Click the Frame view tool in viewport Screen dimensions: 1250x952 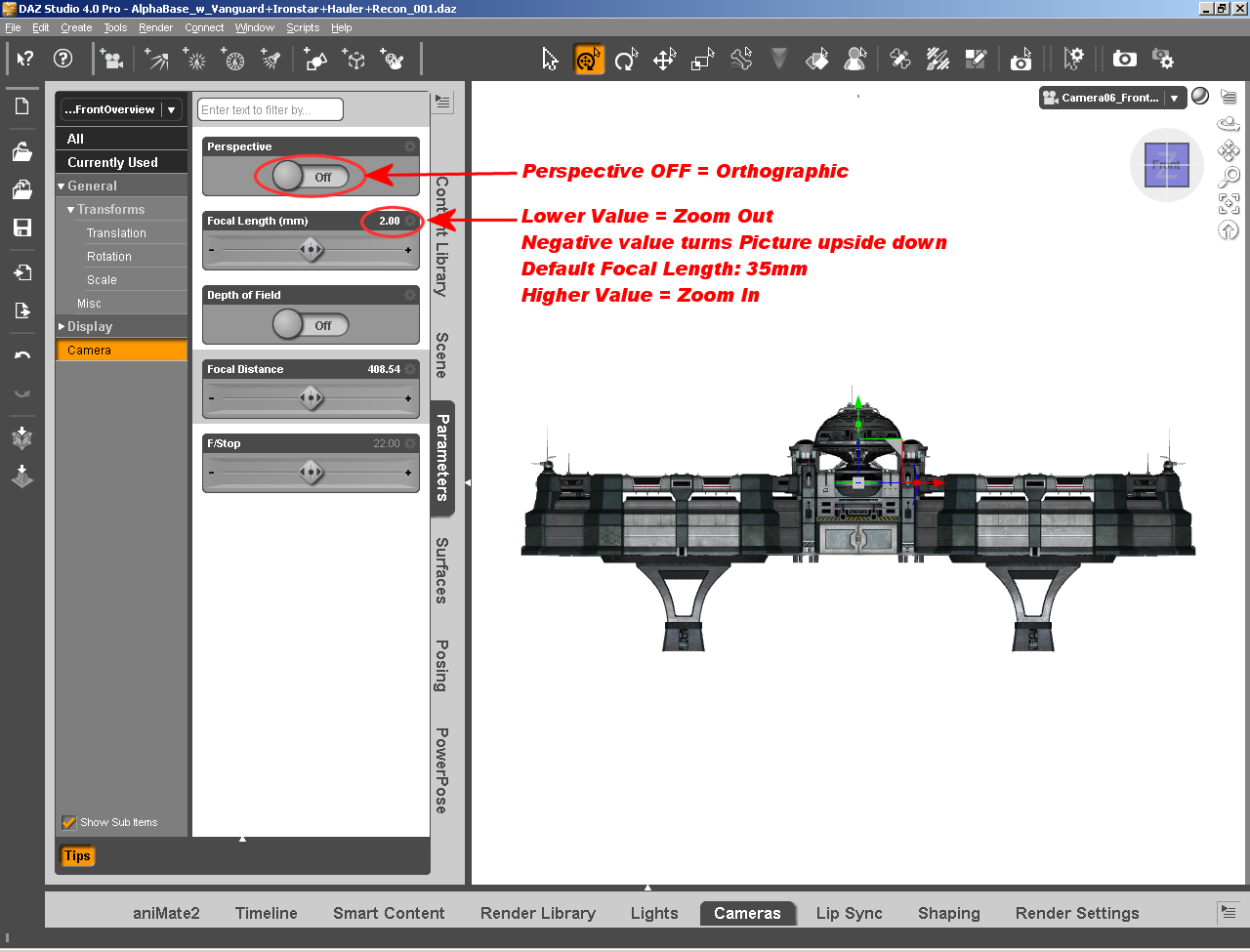pos(1229,203)
